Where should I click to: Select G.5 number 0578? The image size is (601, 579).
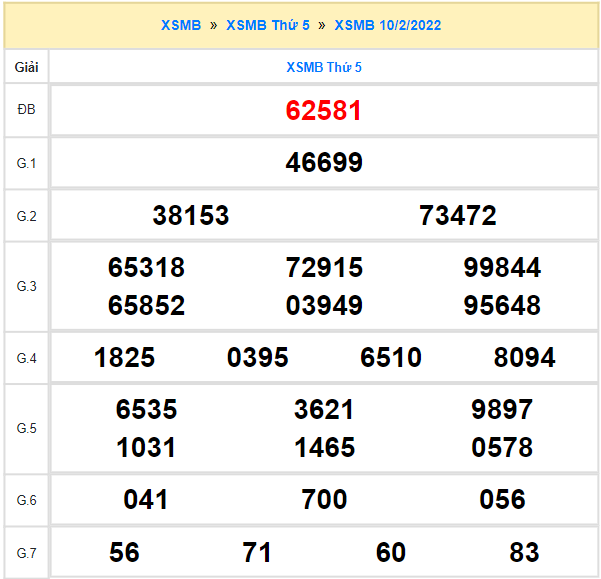pos(502,447)
